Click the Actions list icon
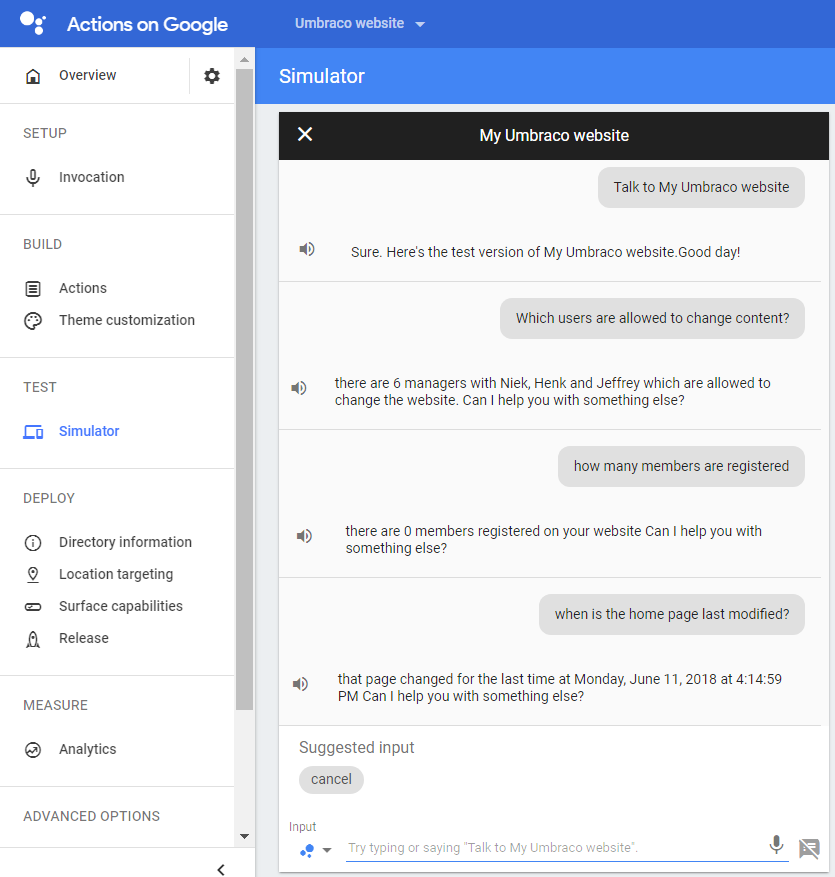Image resolution: width=835 pixels, height=877 pixels. [33, 289]
